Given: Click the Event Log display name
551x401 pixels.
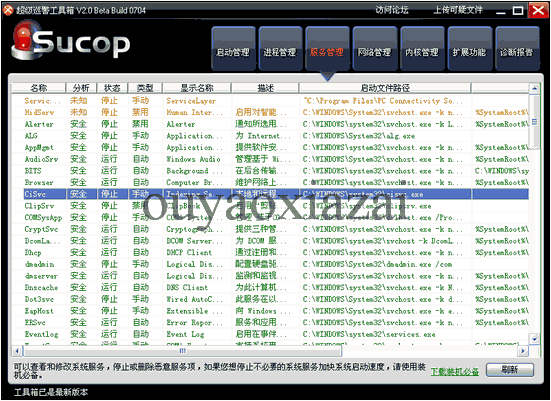Looking at the screenshot, I should pos(185,334).
